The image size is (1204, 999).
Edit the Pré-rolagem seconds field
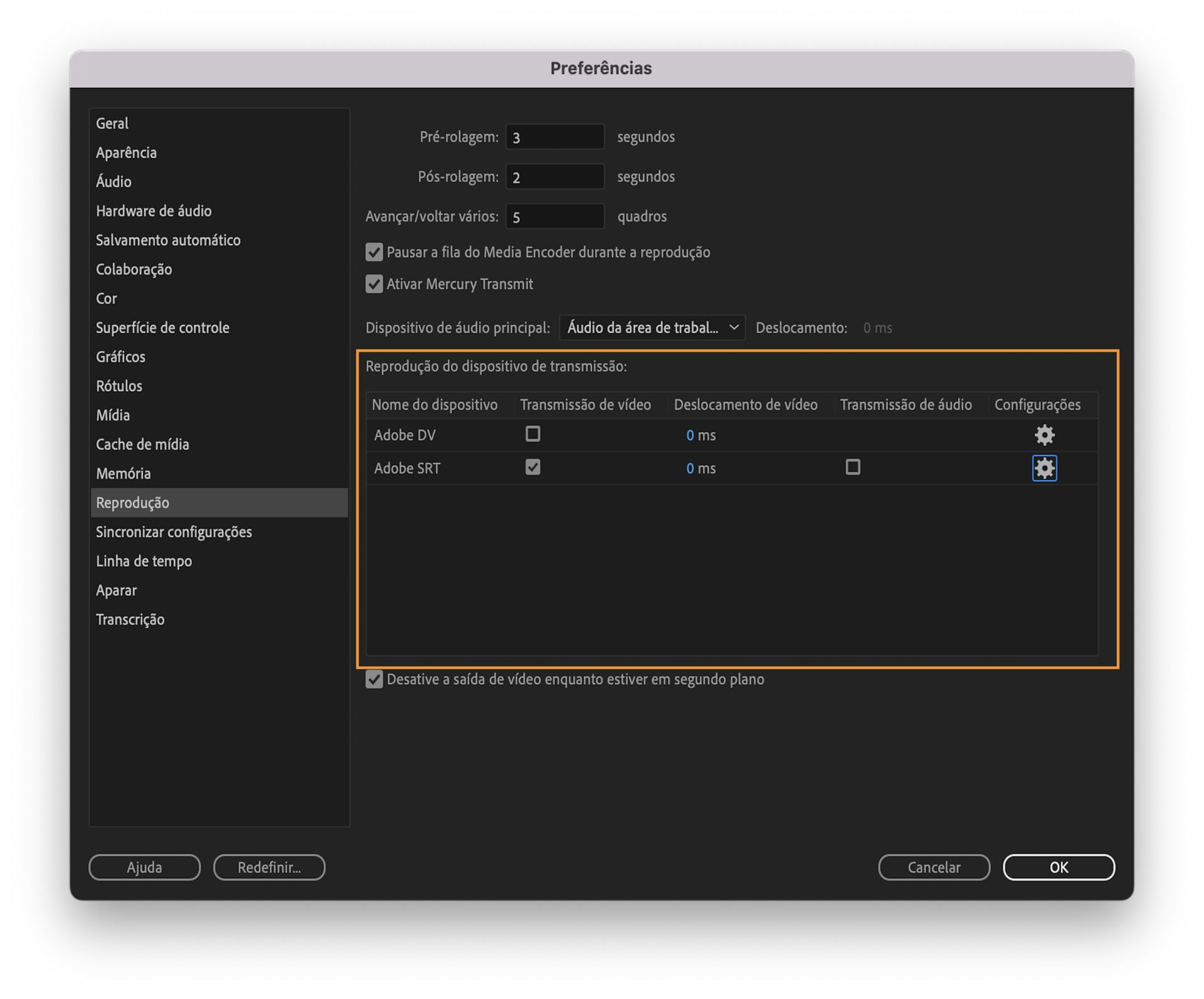554,136
